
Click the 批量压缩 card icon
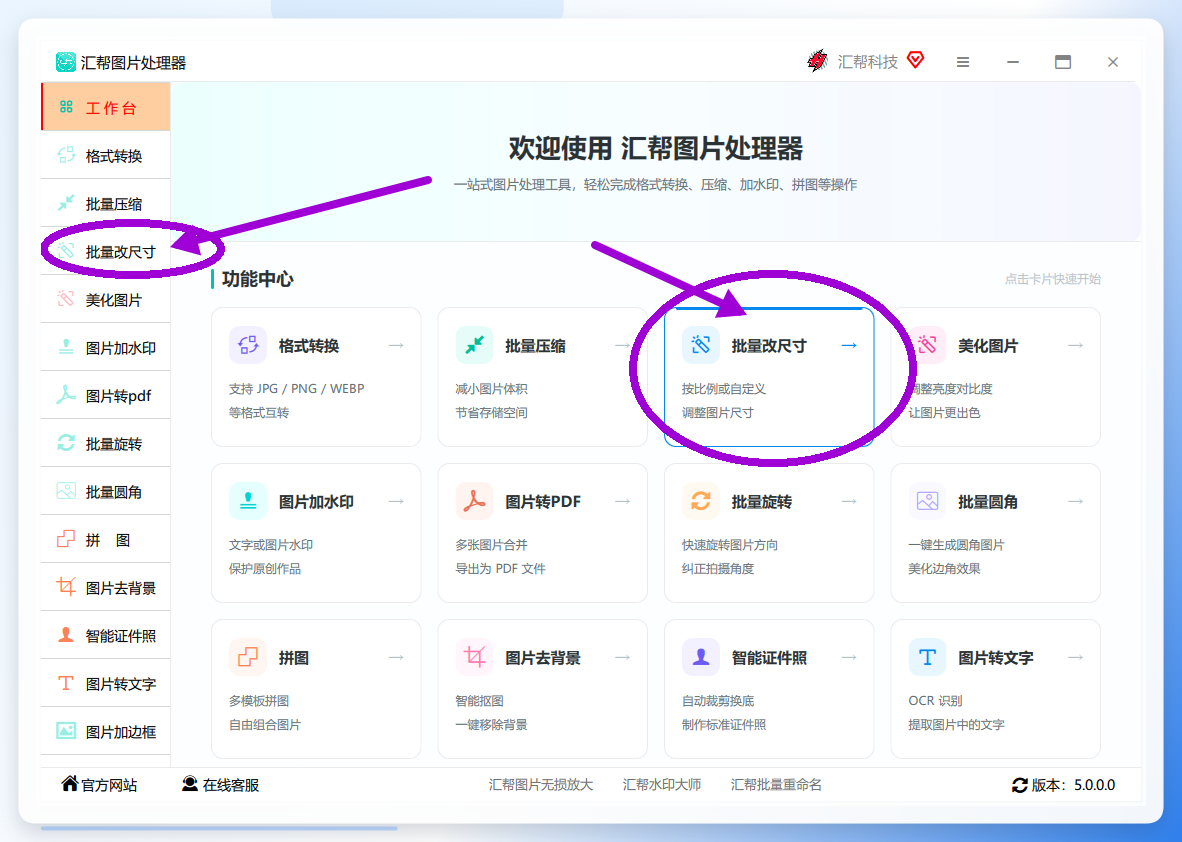tap(474, 345)
